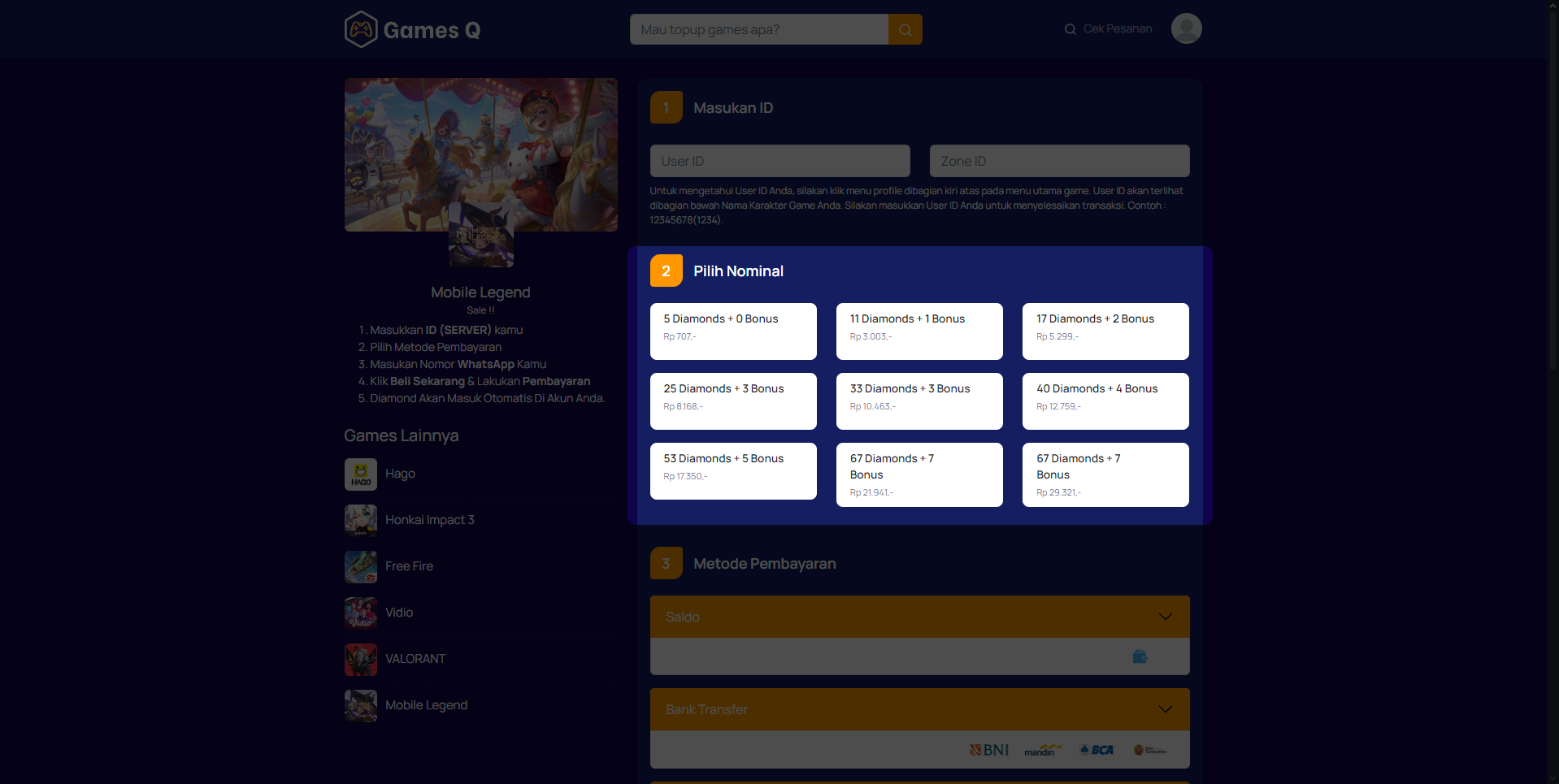This screenshot has height=784, width=1559.
Task: Focus the Zone ID input field
Action: pos(1060,161)
